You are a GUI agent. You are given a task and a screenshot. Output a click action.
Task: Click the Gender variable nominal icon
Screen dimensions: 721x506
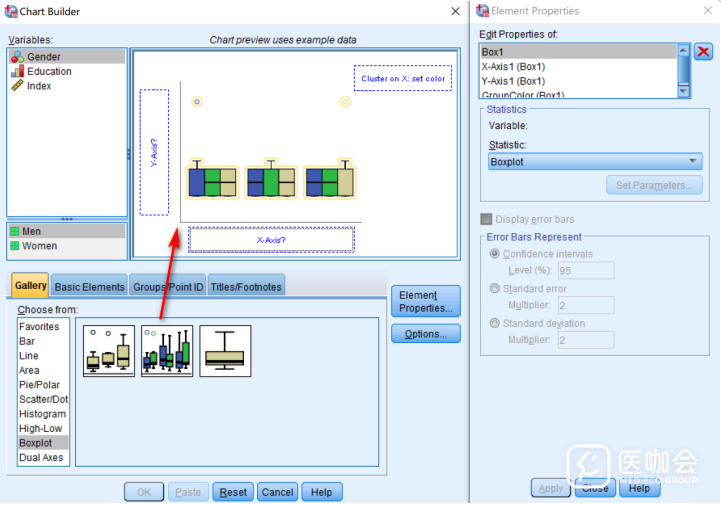(x=17, y=57)
